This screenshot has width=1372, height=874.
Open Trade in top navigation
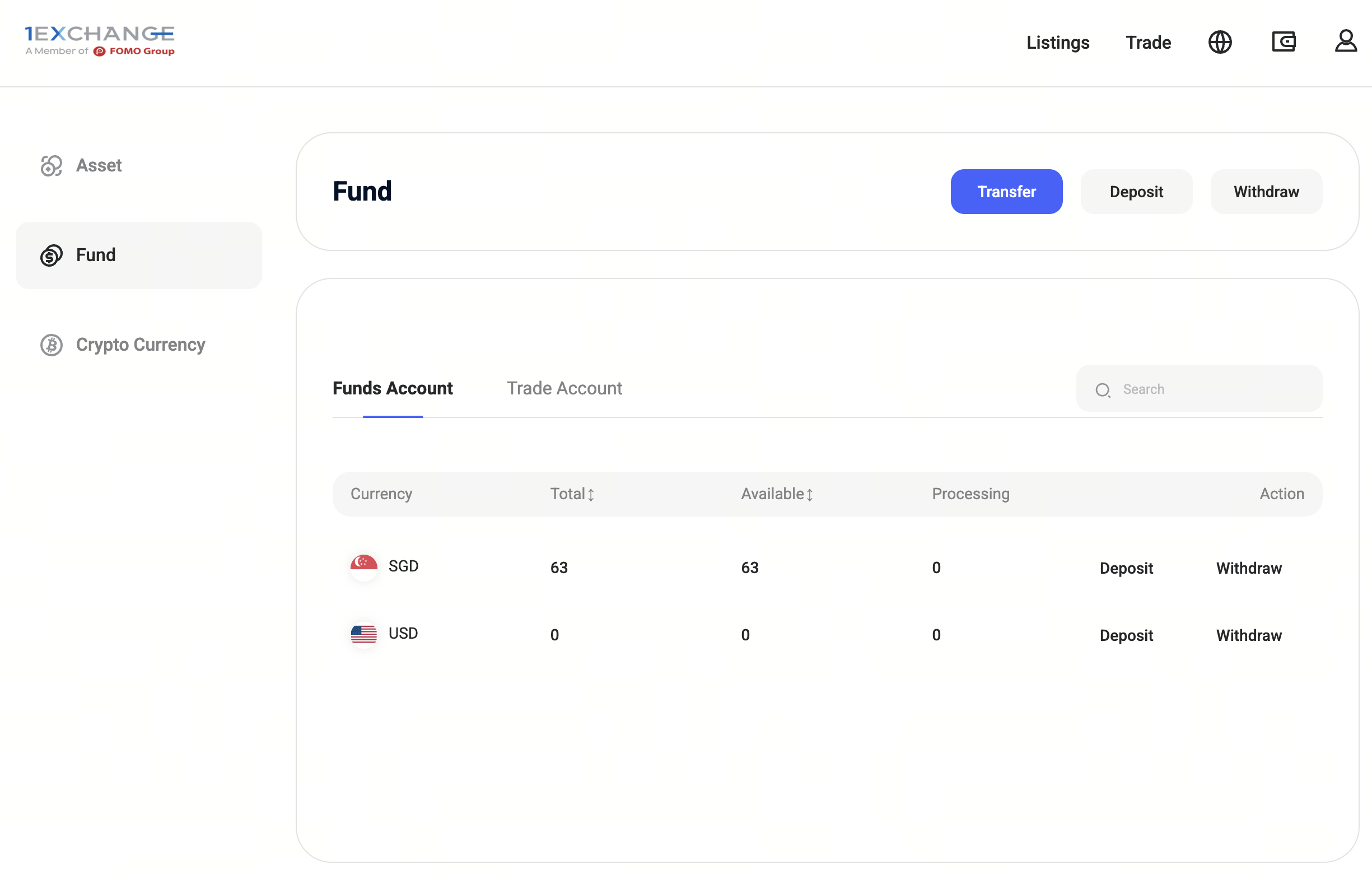pyautogui.click(x=1148, y=43)
